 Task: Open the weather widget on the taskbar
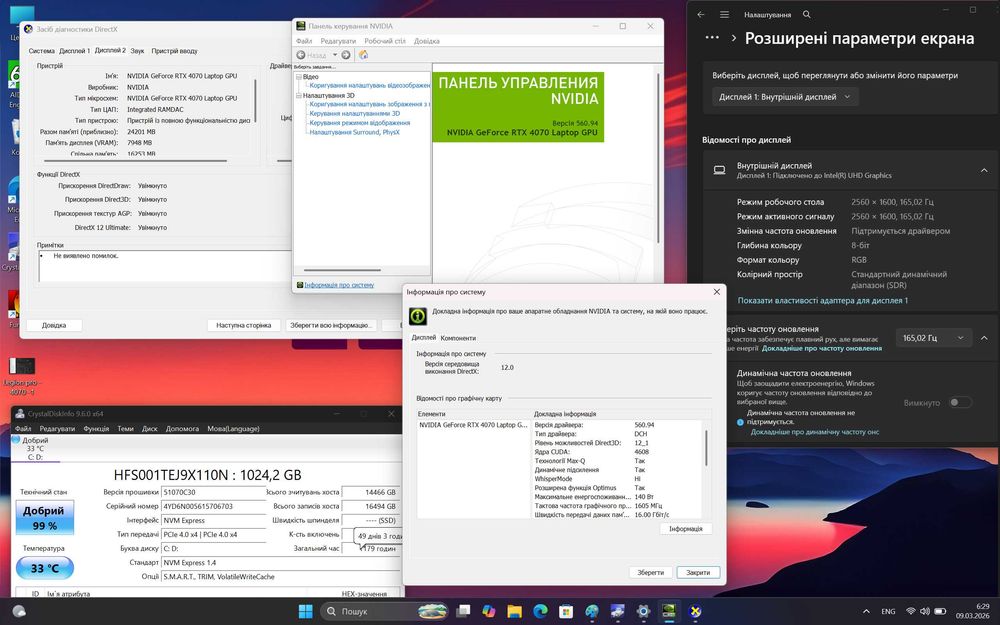pos(19,611)
